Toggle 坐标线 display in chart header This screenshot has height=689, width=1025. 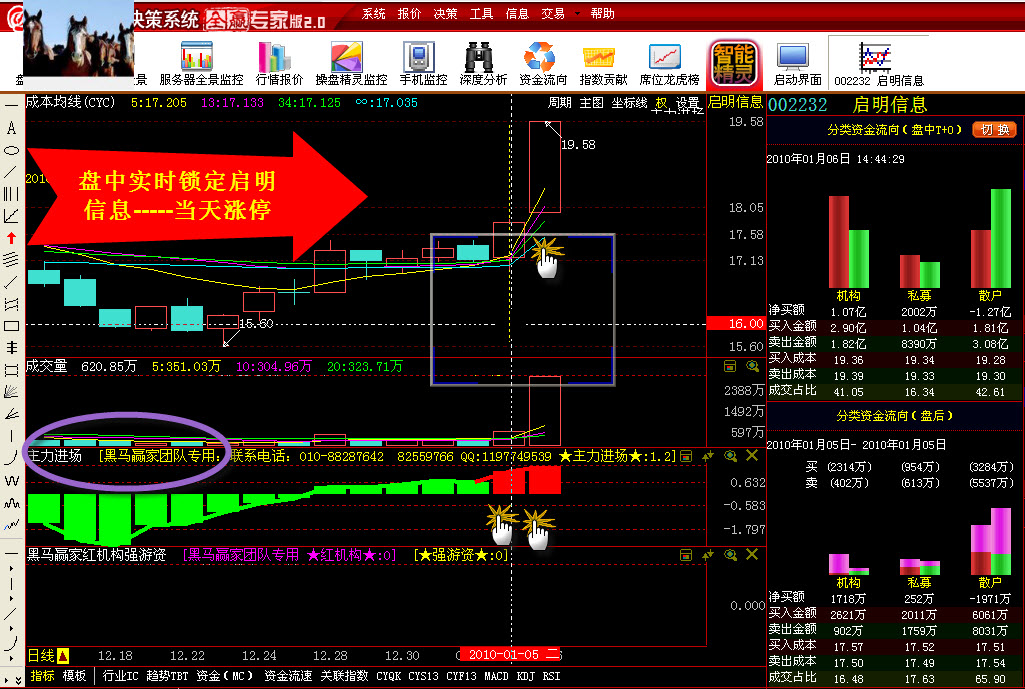[629, 103]
